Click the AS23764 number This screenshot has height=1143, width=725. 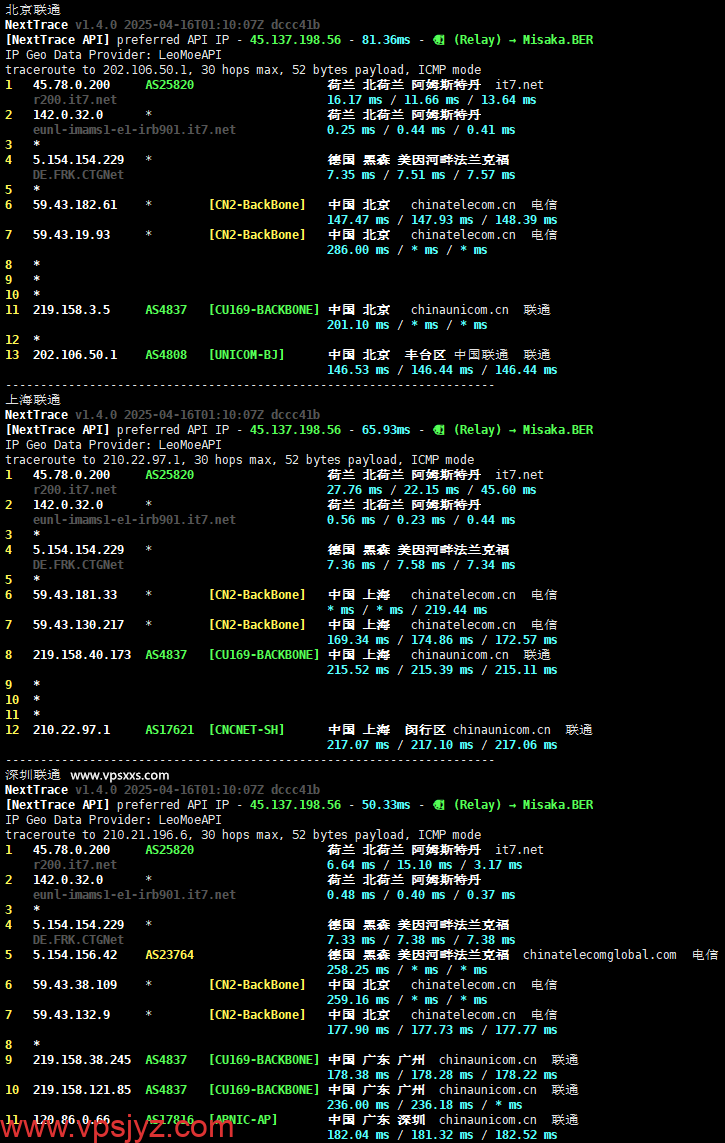point(170,955)
